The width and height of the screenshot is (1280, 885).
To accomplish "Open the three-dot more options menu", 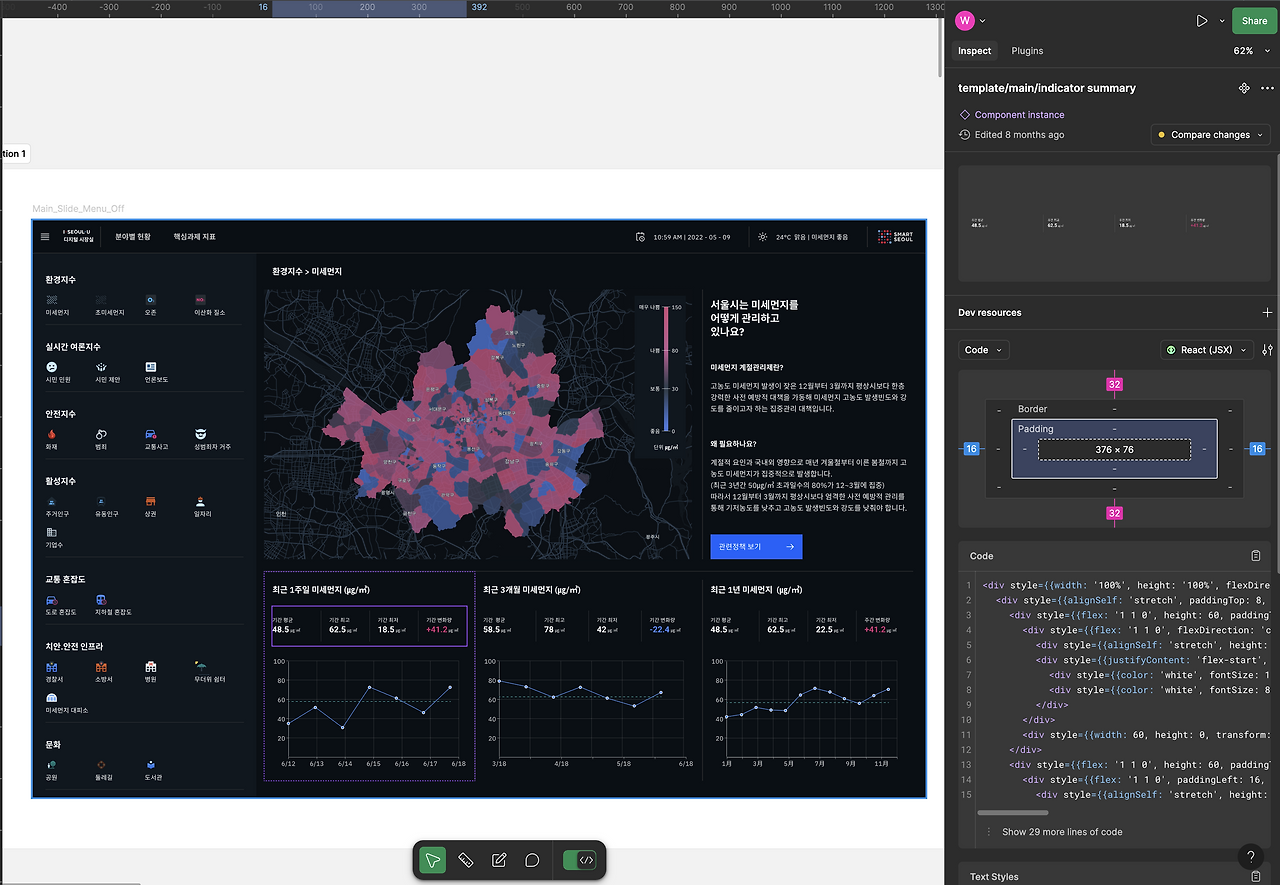I will (1267, 88).
